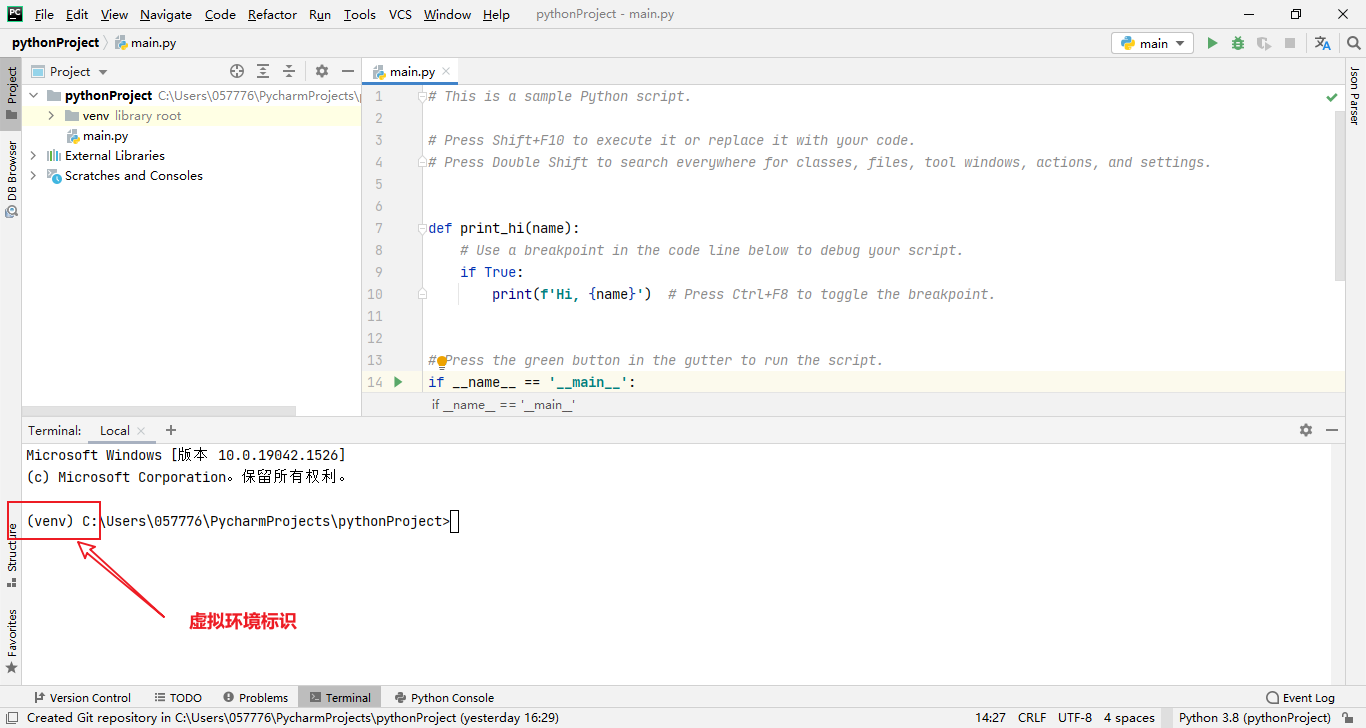
Task: Change UTF-8 file encoding in status bar
Action: click(1075, 717)
